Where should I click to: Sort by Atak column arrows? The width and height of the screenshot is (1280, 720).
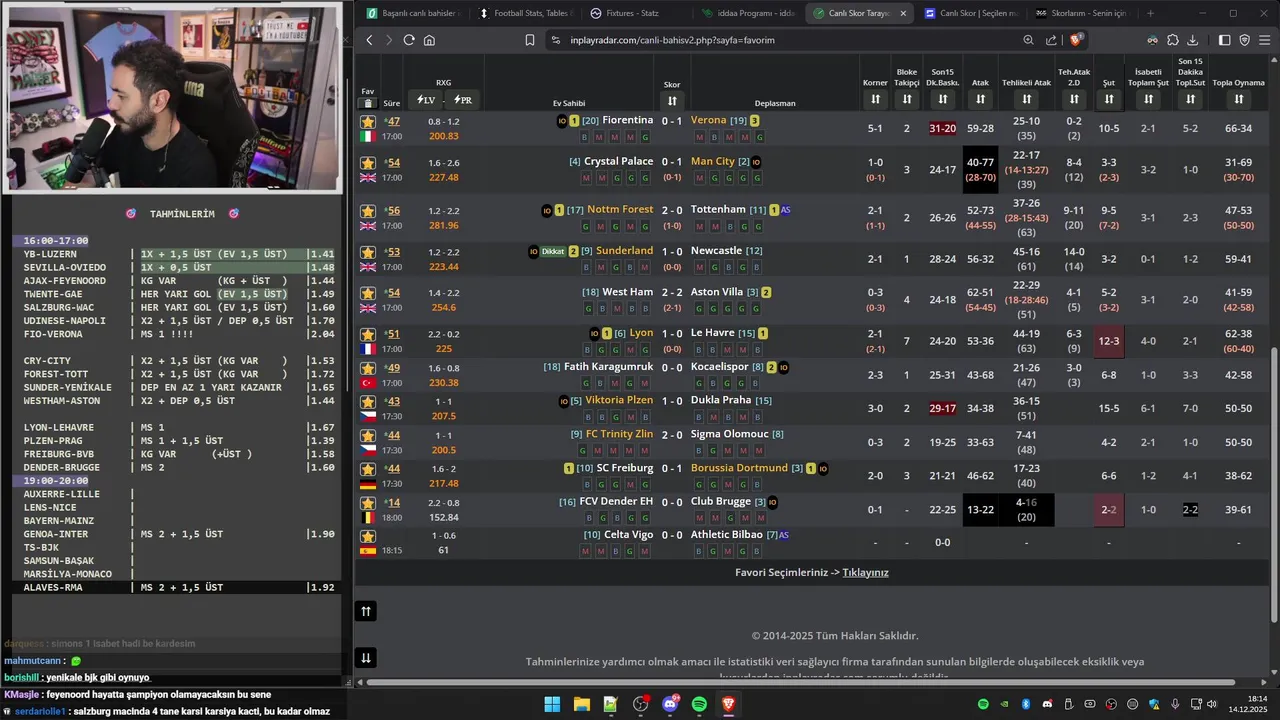tap(980, 99)
